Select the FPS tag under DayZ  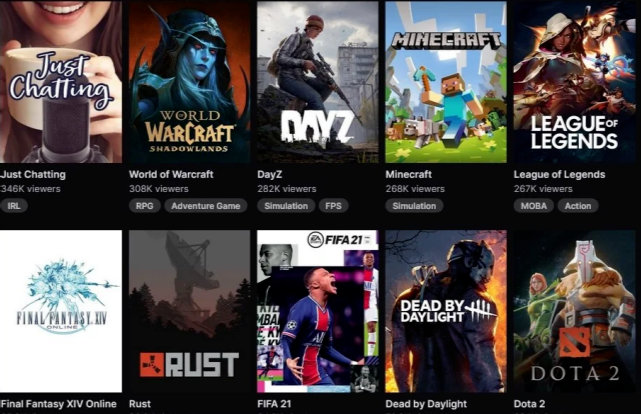pos(333,206)
